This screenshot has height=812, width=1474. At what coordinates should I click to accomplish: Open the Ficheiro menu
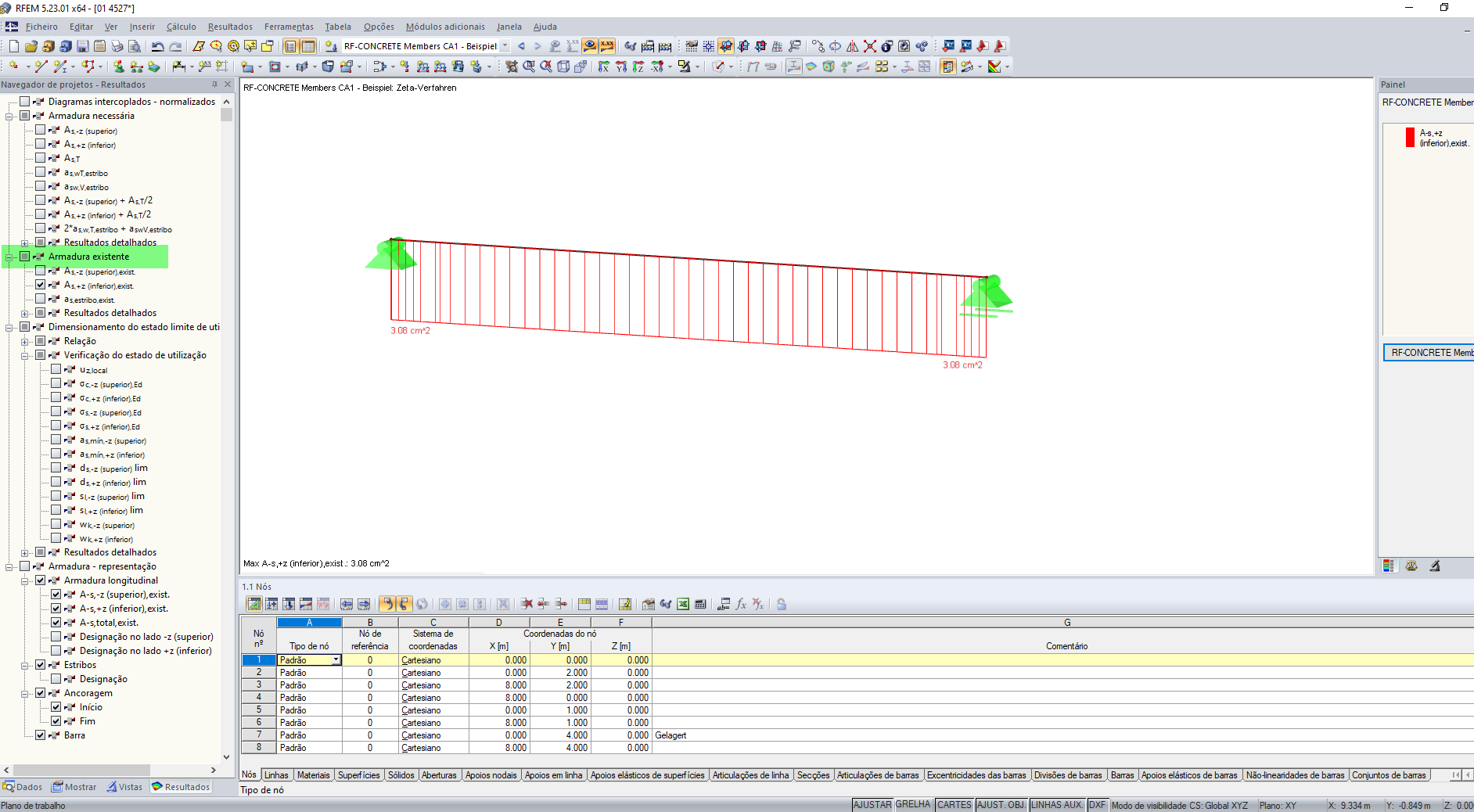click(41, 27)
